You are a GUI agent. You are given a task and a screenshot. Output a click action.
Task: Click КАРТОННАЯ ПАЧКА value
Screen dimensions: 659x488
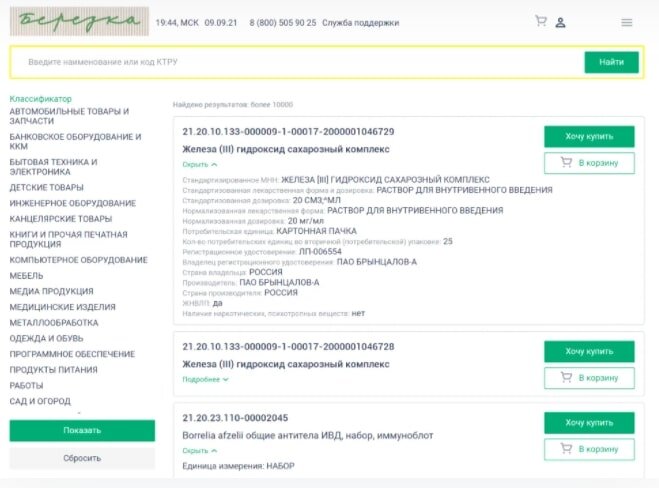(316, 231)
